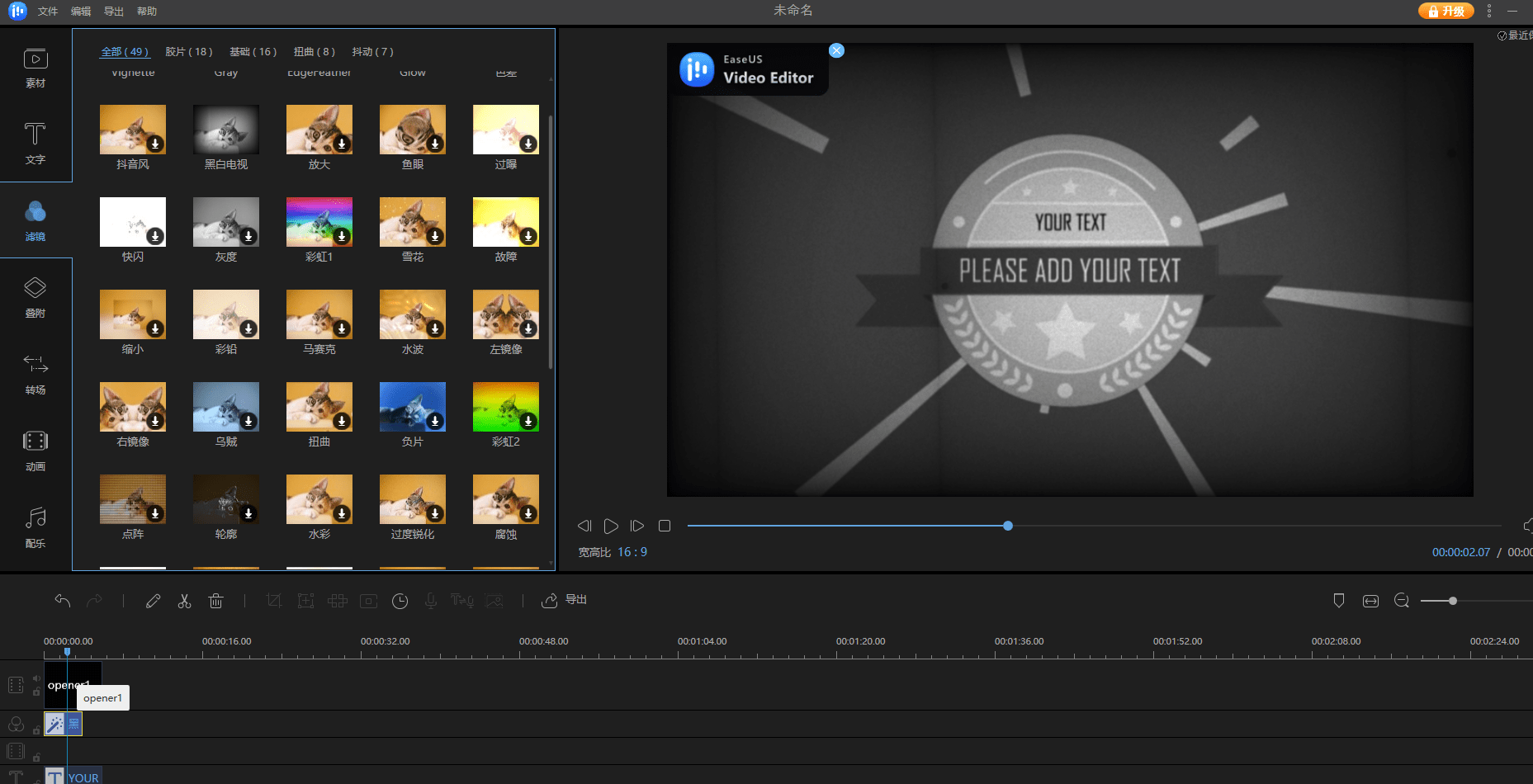
Task: Click the undo arrow in toolbar
Action: [x=63, y=601]
